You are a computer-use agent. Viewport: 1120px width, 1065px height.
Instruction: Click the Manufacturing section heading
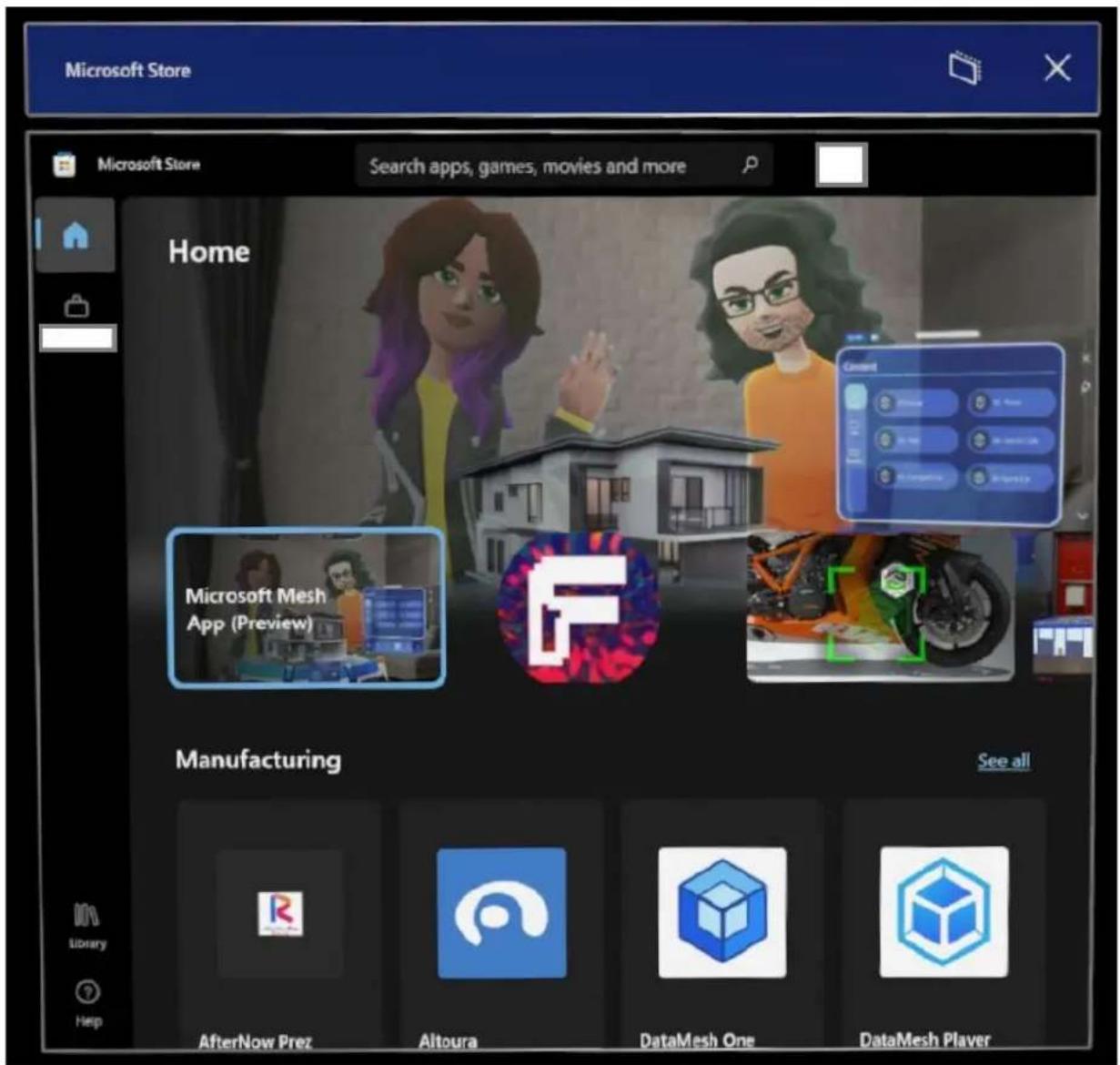[x=258, y=760]
